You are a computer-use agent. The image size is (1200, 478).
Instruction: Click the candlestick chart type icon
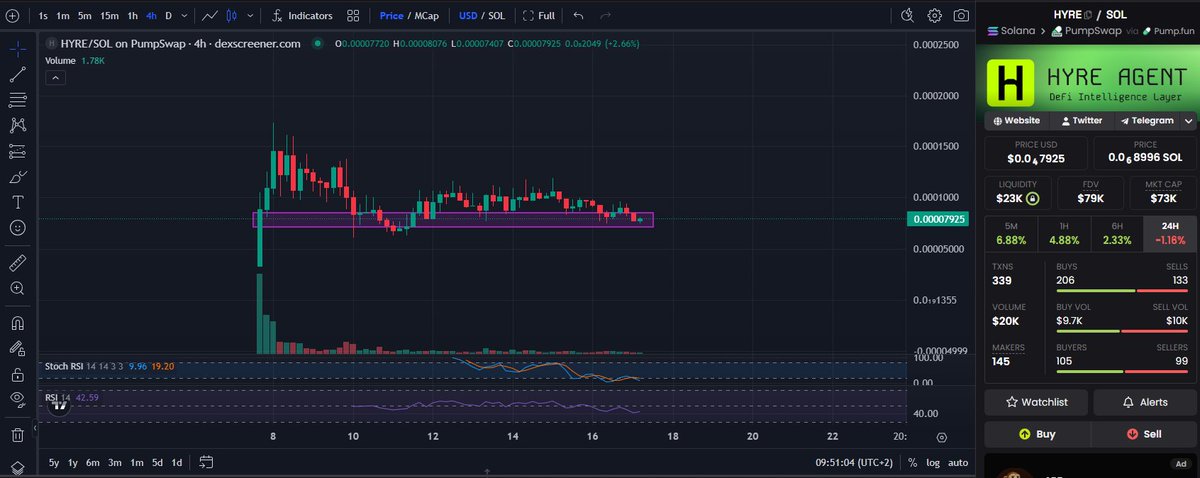point(232,16)
